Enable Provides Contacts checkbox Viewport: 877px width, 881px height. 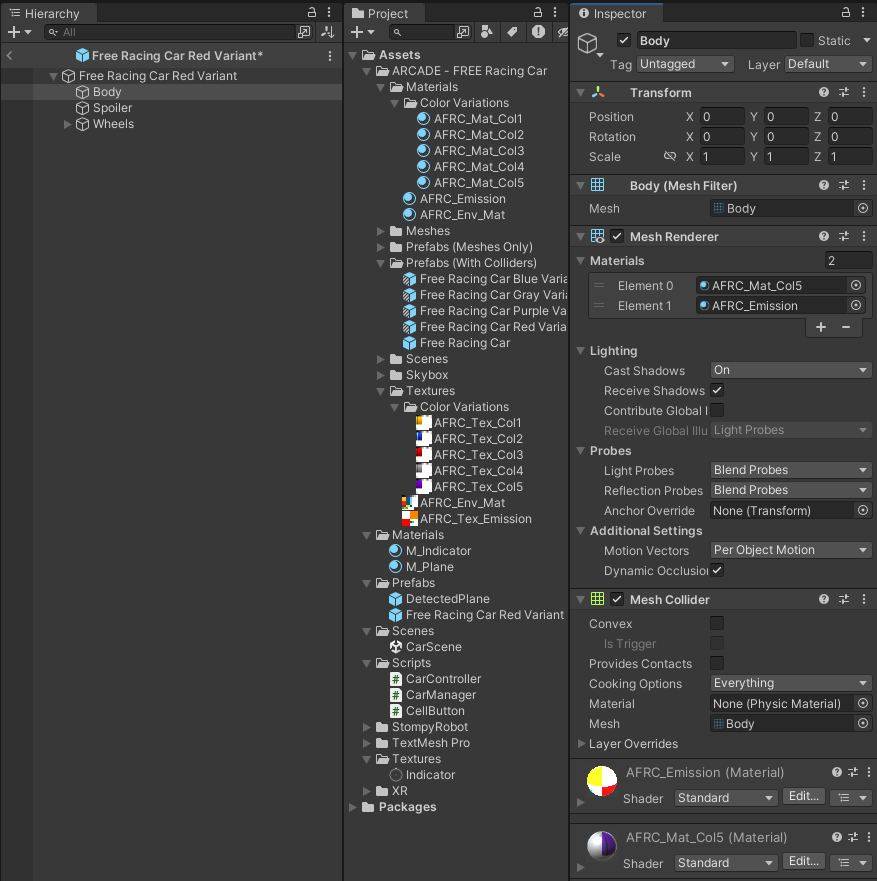[717, 664]
